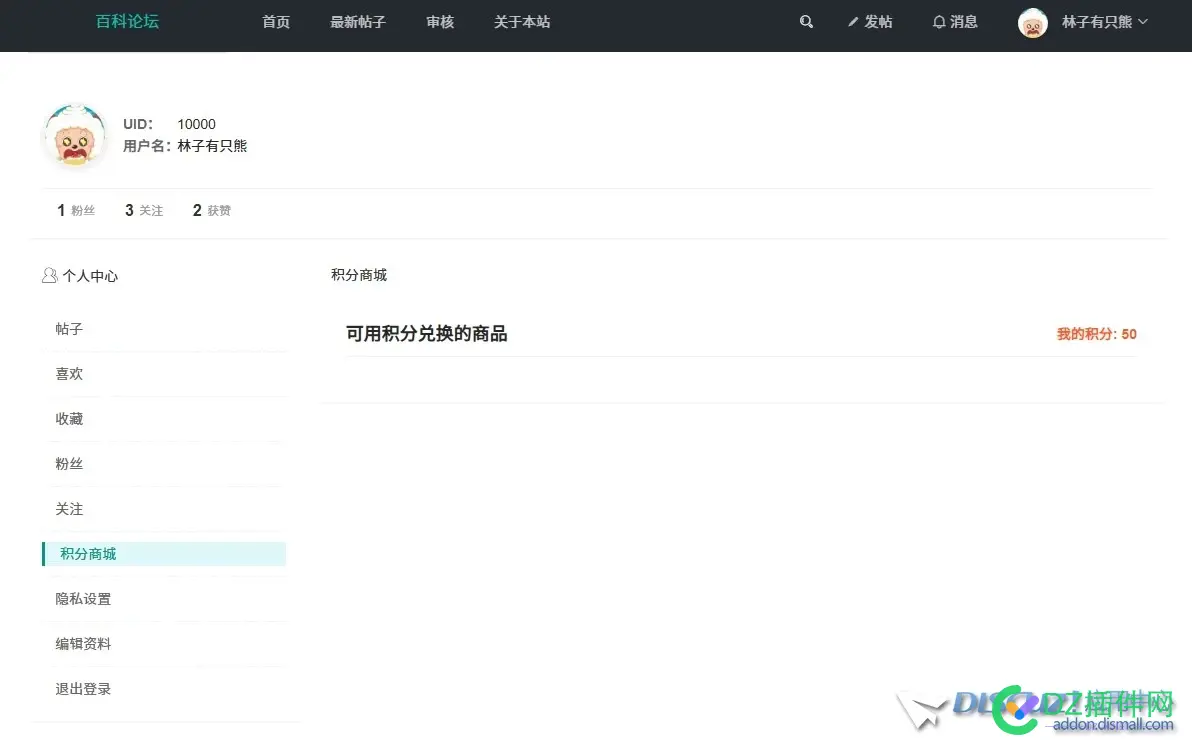
Task: Open the profile avatar on the personal page
Action: [x=74, y=136]
